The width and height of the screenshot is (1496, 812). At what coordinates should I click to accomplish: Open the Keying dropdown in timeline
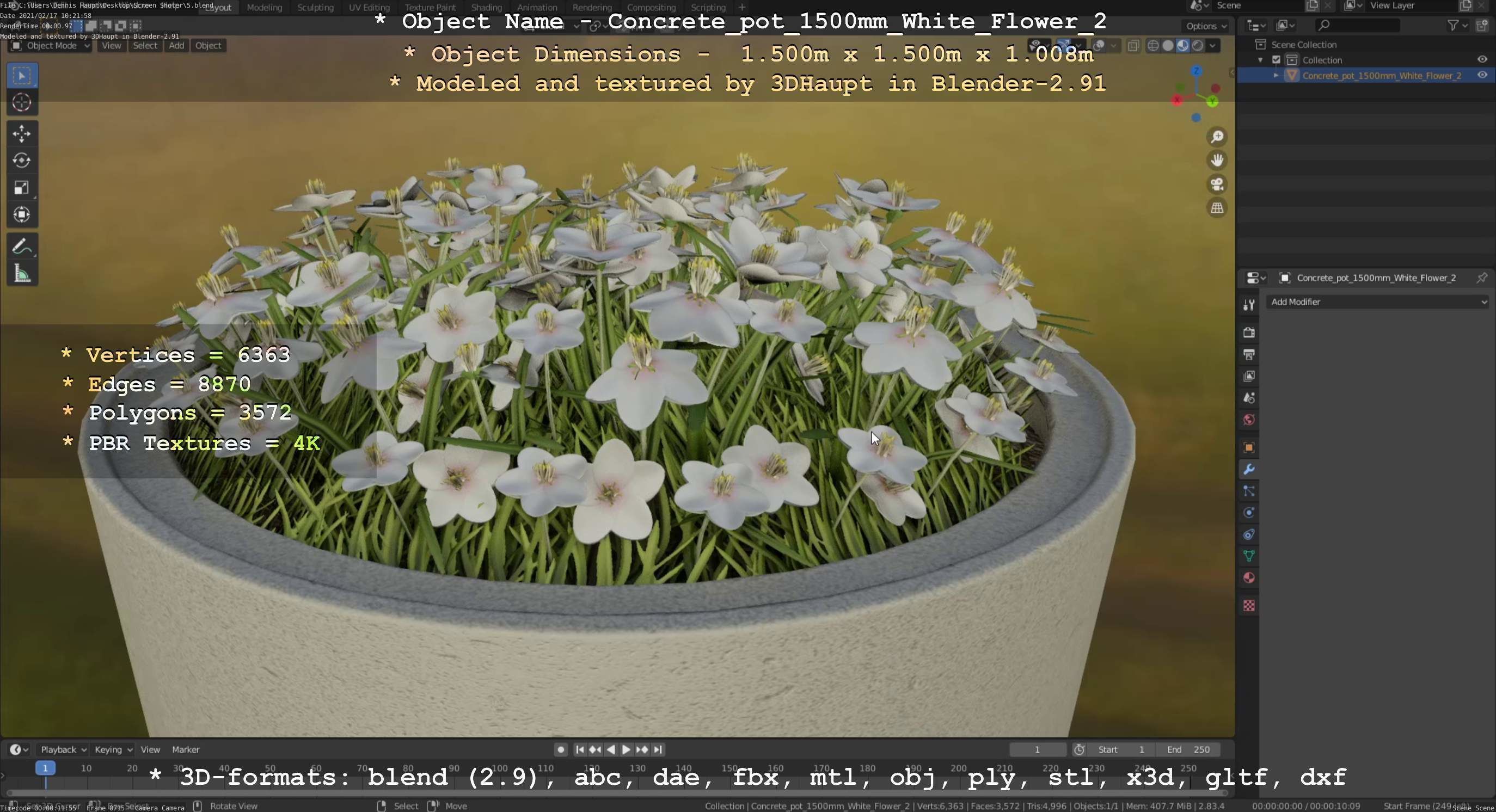pyautogui.click(x=113, y=749)
